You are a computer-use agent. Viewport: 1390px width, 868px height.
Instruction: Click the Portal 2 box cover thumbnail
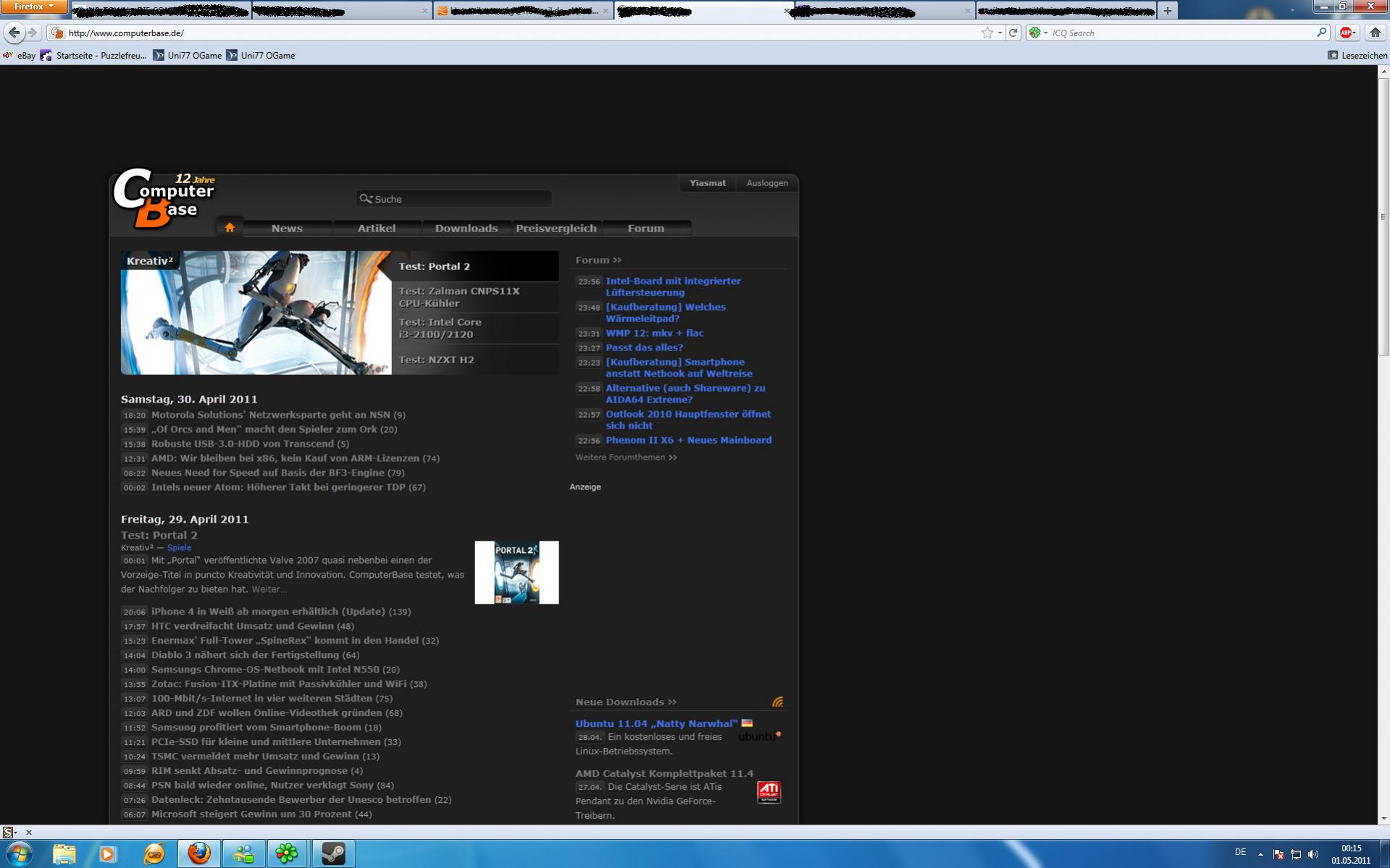[516, 572]
